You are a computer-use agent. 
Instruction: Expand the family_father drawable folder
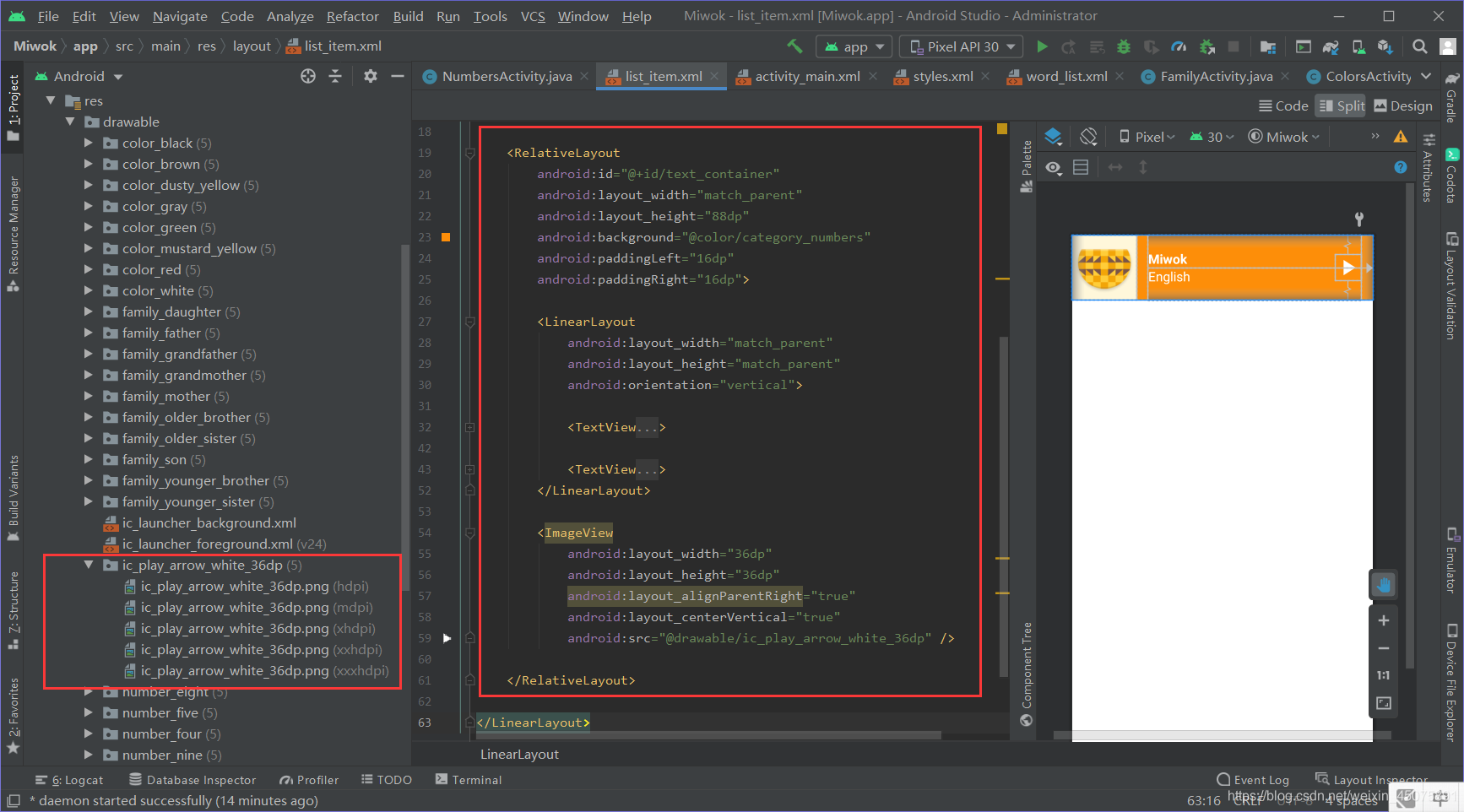coord(88,333)
